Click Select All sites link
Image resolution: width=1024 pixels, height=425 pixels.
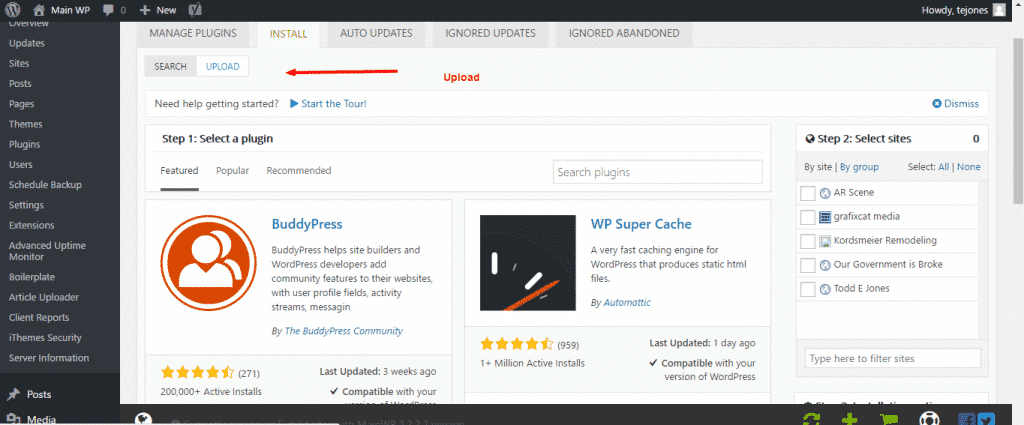point(943,167)
